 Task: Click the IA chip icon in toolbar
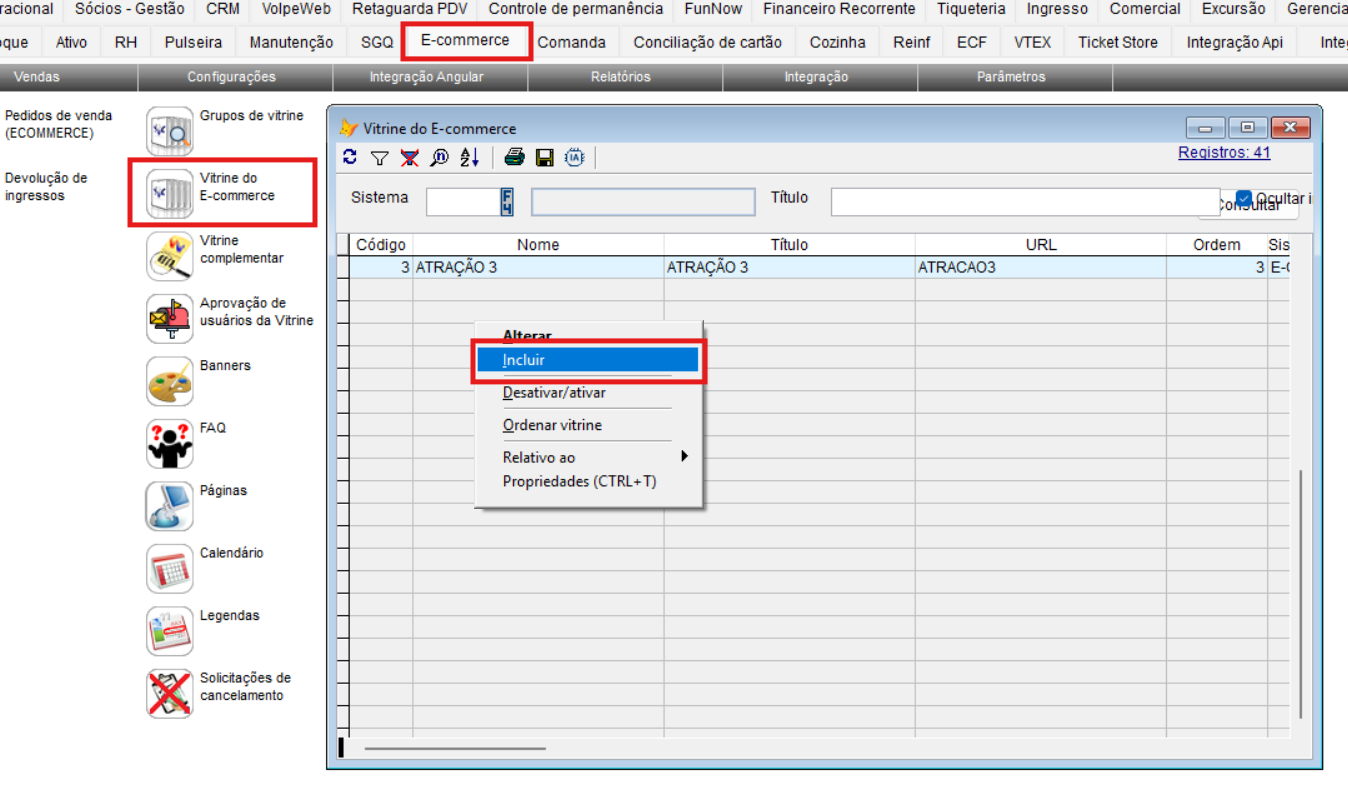[575, 158]
